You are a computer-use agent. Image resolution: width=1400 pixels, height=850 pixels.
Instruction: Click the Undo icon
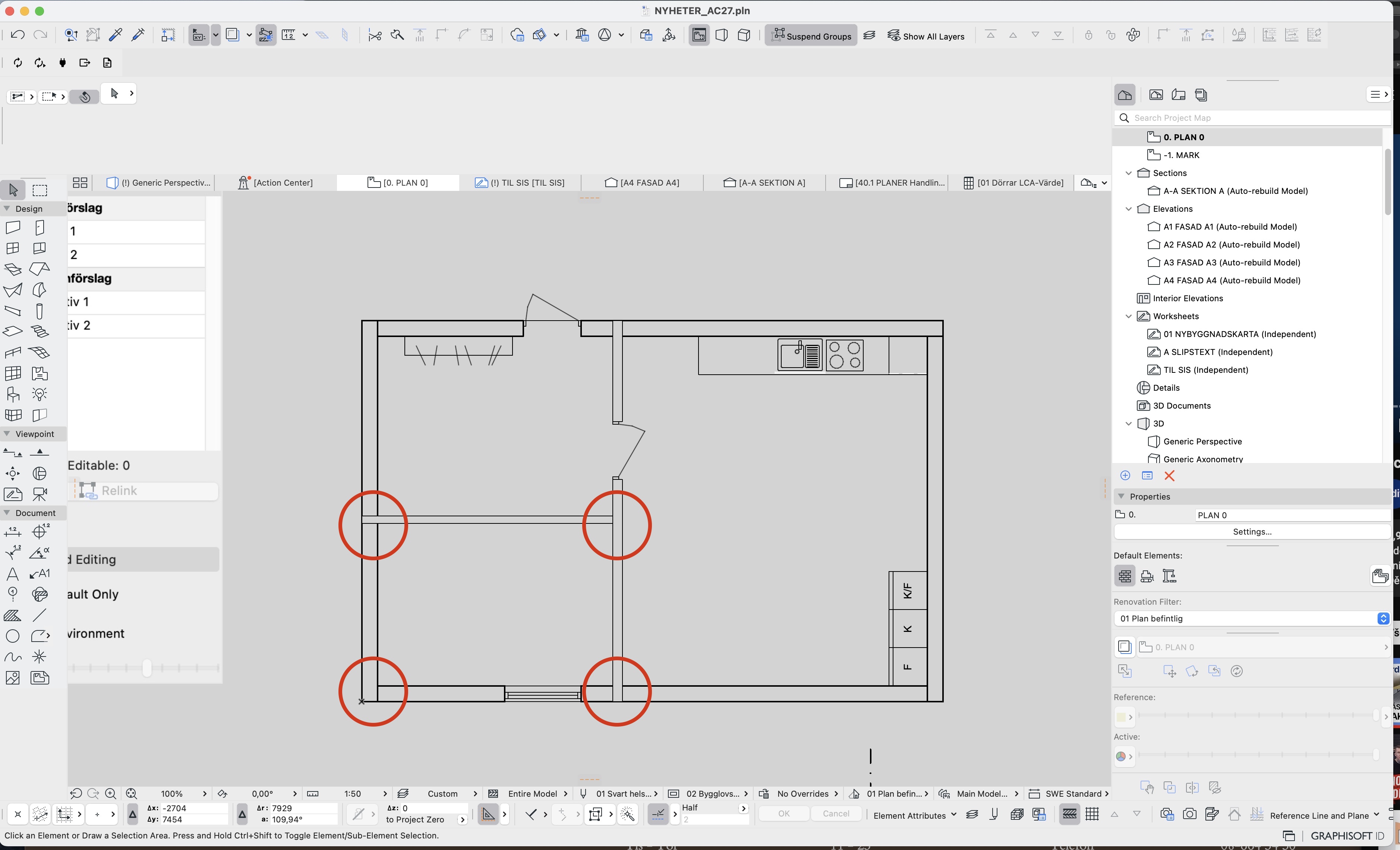[x=18, y=35]
